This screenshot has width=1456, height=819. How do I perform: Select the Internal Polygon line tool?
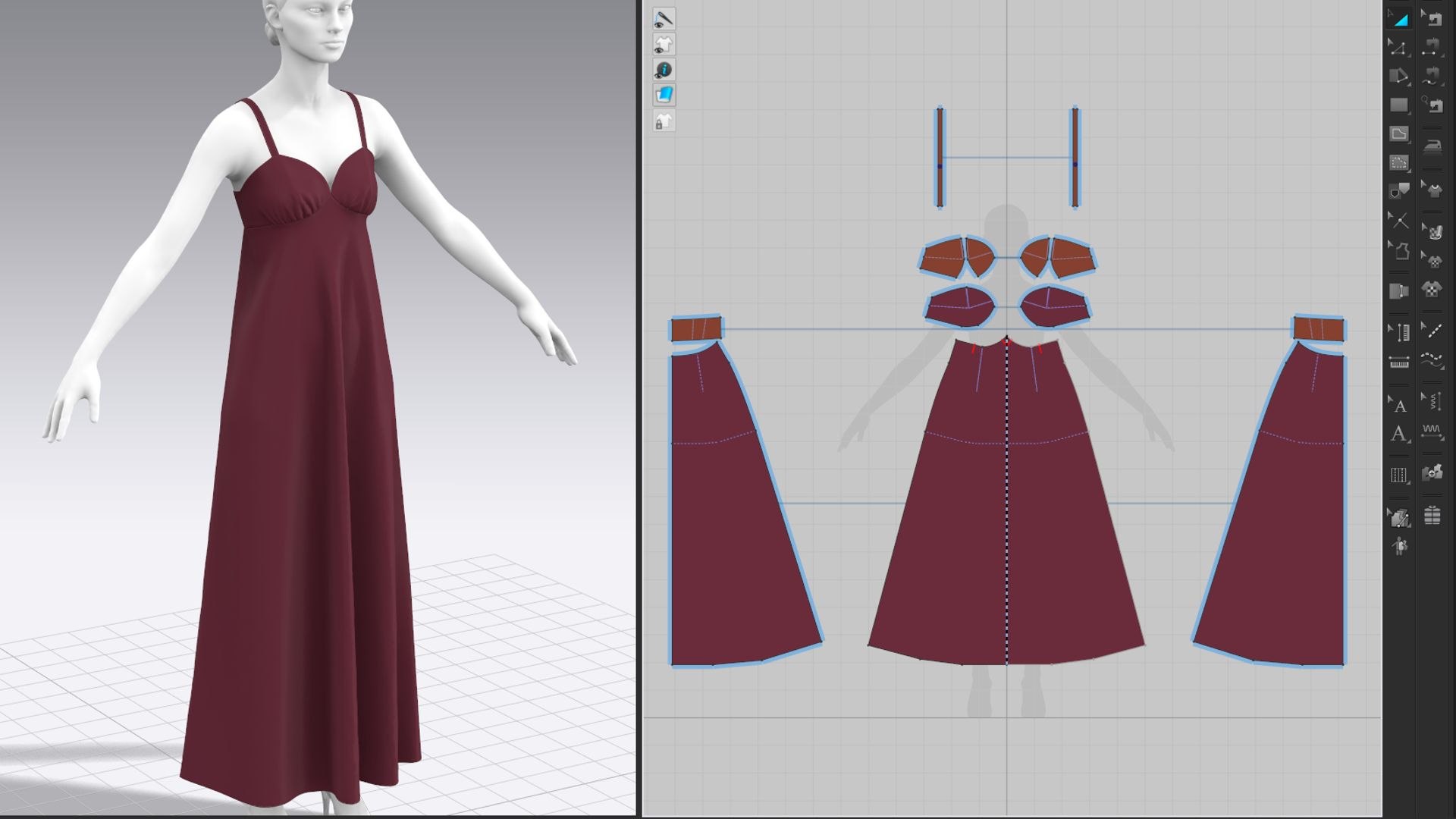1399,133
